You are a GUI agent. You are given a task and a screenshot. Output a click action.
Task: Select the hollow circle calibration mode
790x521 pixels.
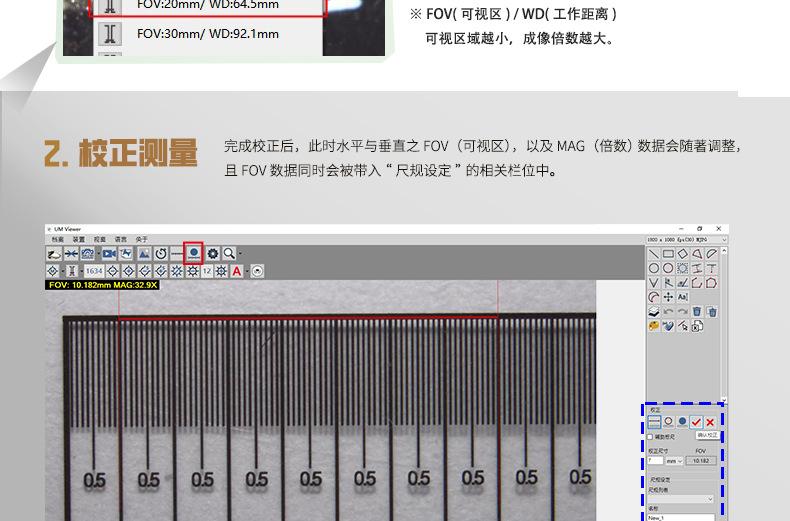668,422
